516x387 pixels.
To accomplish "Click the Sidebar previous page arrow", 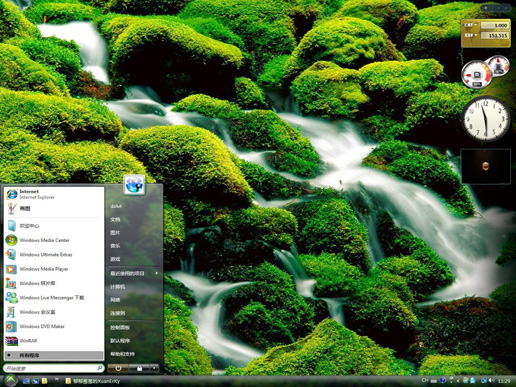I will tap(498, 7).
